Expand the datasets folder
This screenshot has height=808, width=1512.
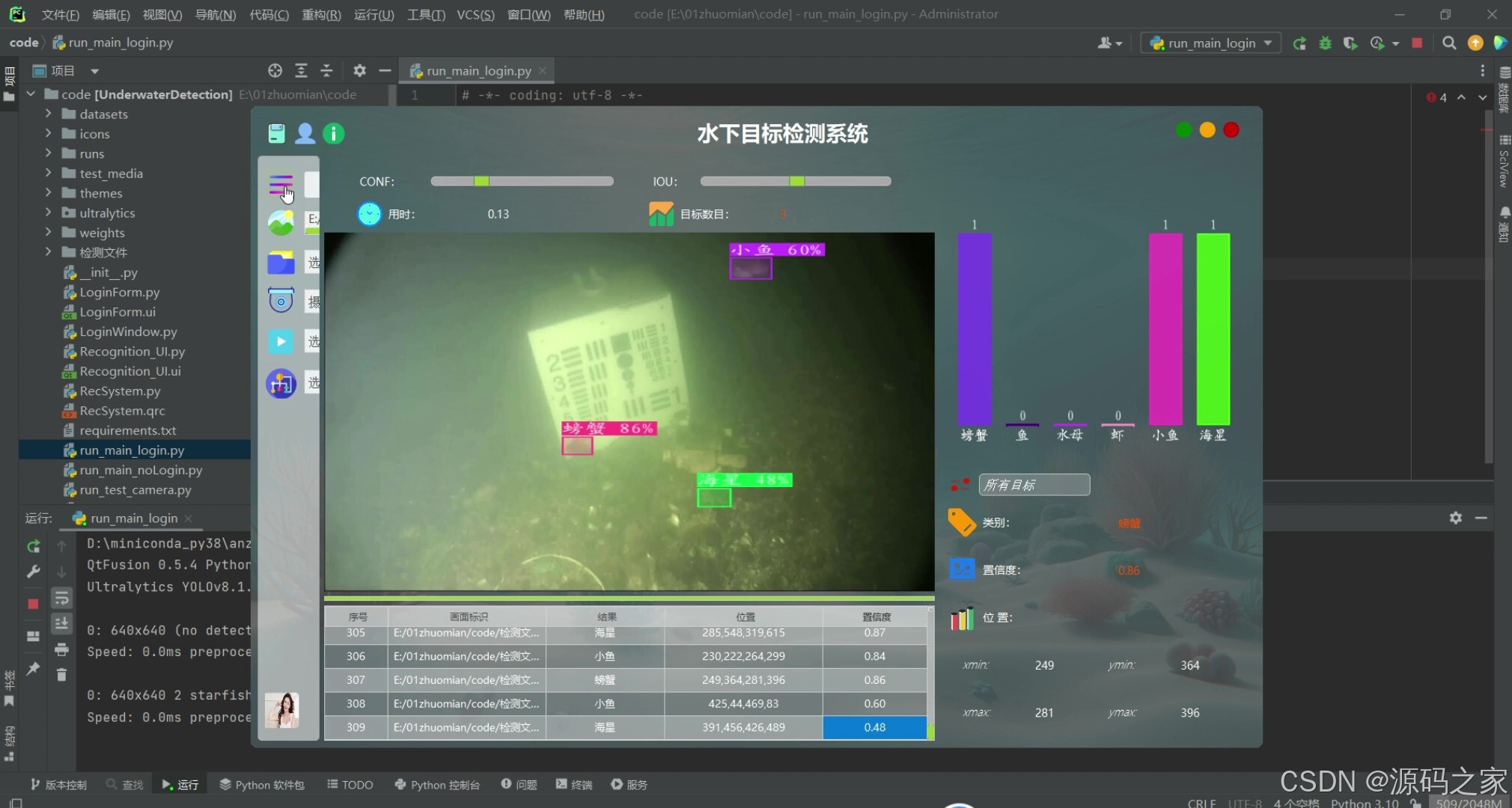pyautogui.click(x=49, y=114)
